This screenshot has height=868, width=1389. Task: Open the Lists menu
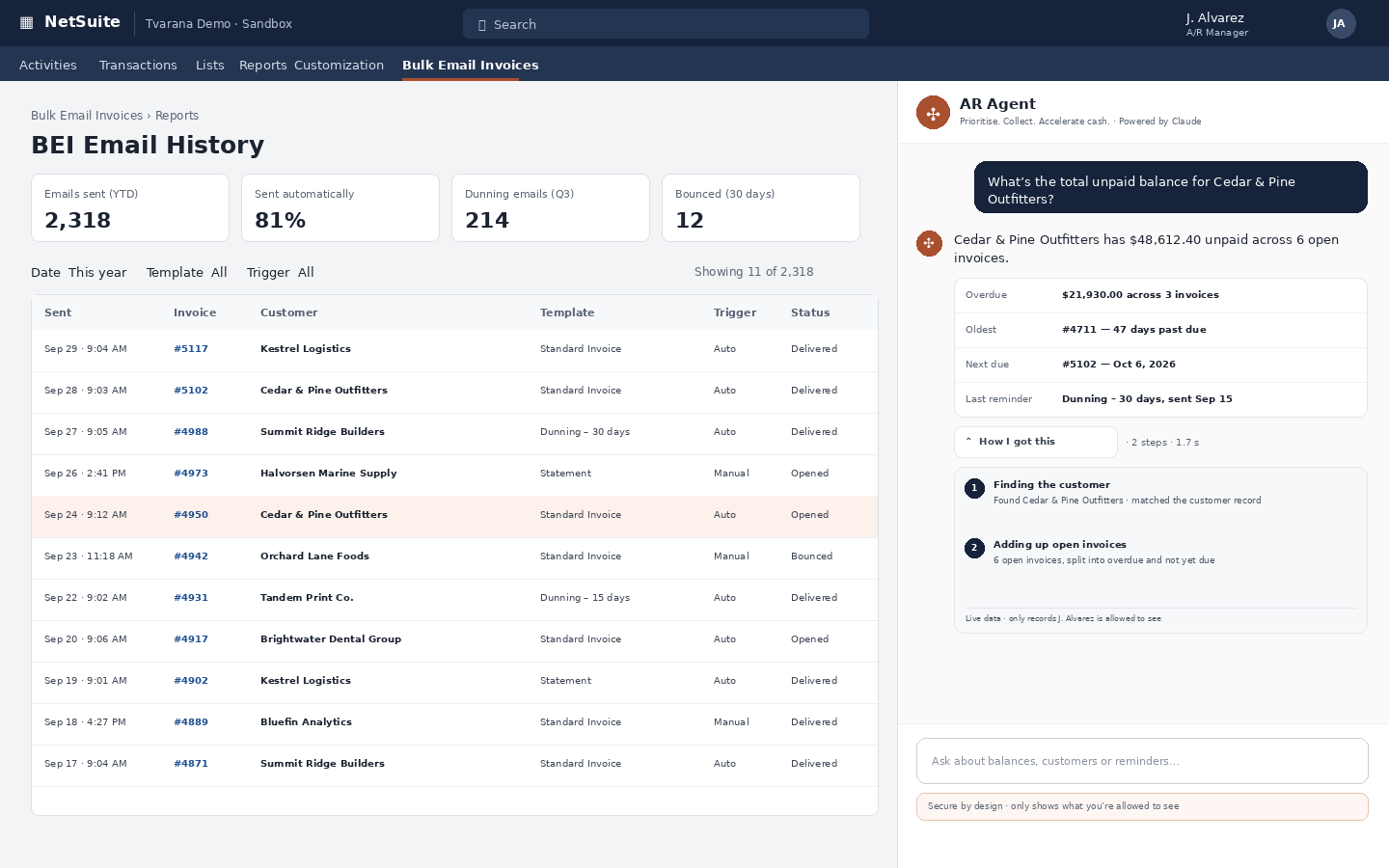click(210, 66)
